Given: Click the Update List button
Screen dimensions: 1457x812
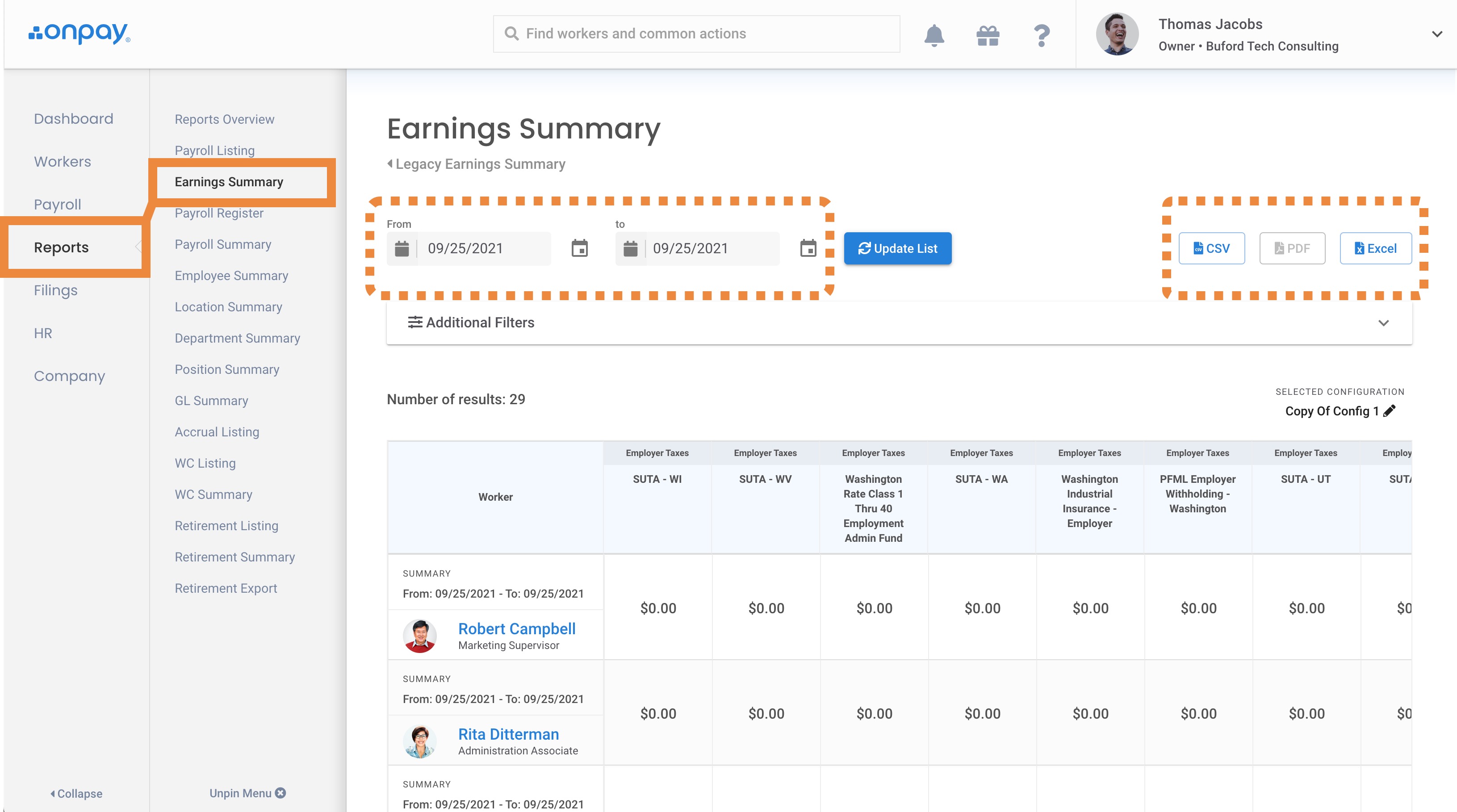Looking at the screenshot, I should click(898, 248).
